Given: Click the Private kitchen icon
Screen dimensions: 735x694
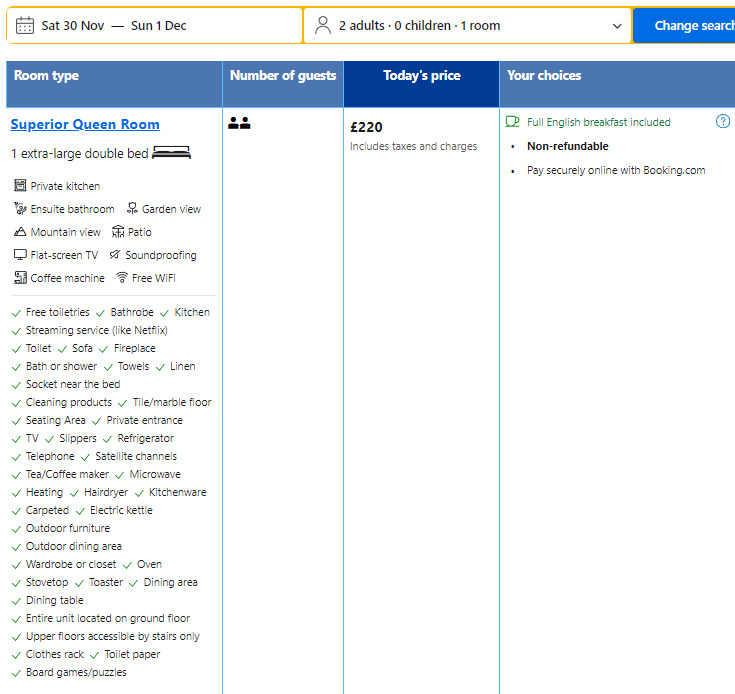Looking at the screenshot, I should (x=20, y=186).
